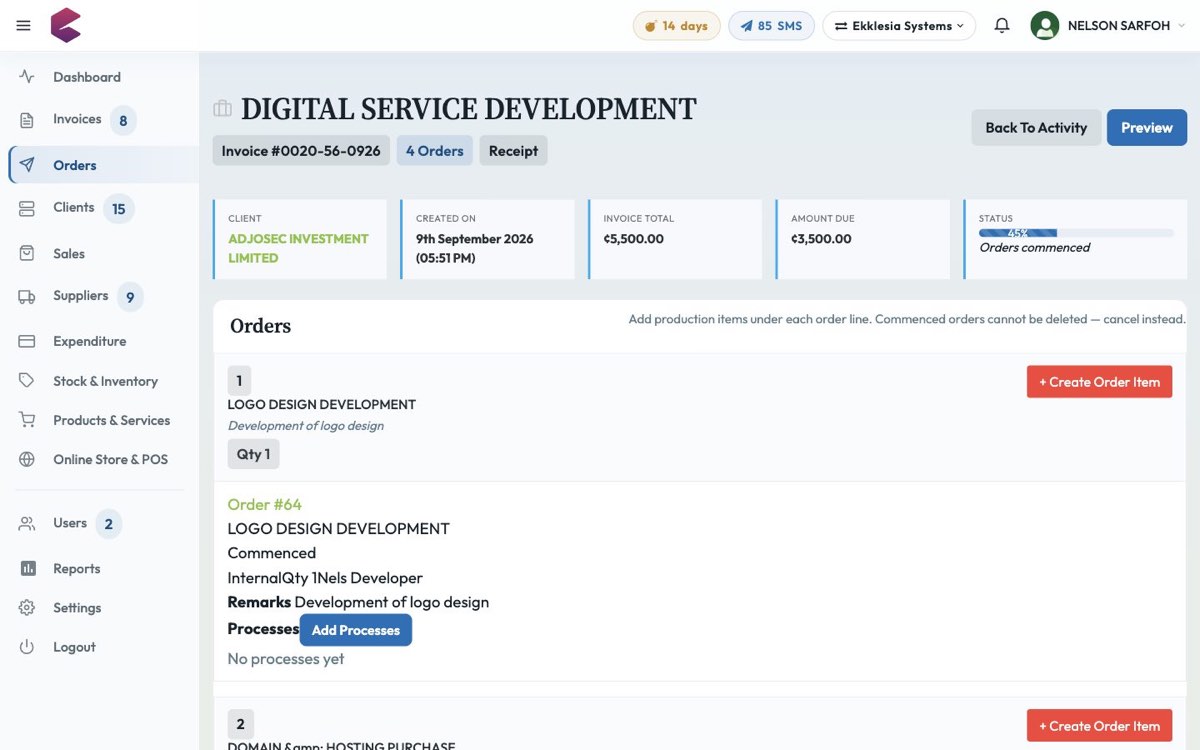The width and height of the screenshot is (1200, 750).
Task: Click the 85 SMS balance badge
Action: [x=771, y=26]
